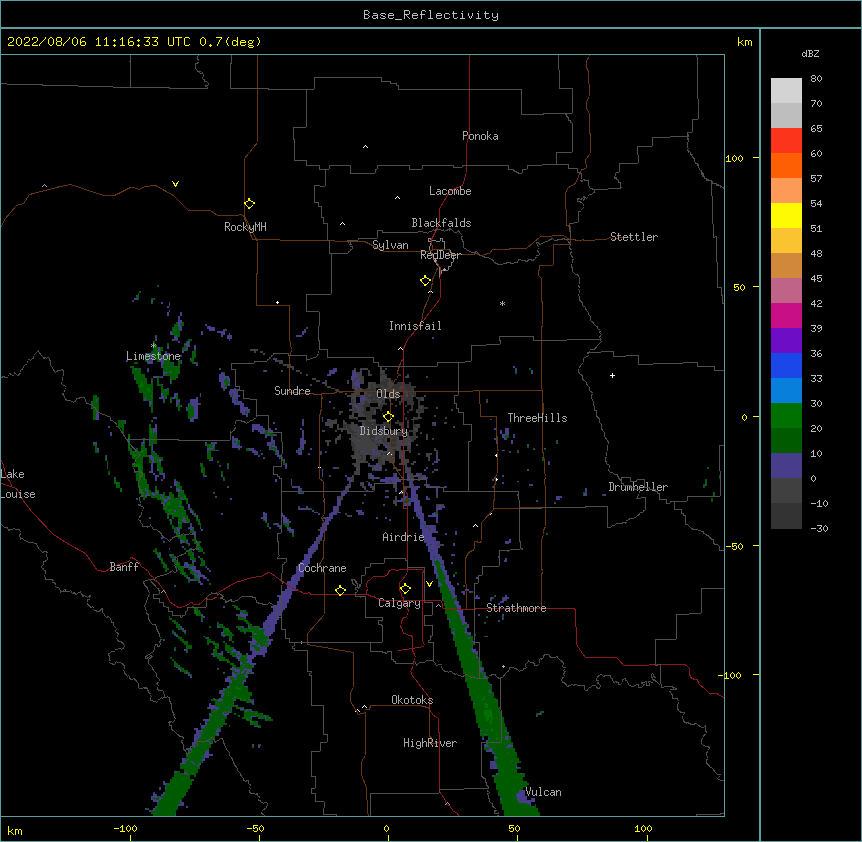The height and width of the screenshot is (842, 862).
Task: Click the Blackfalds city label
Action: point(441,223)
